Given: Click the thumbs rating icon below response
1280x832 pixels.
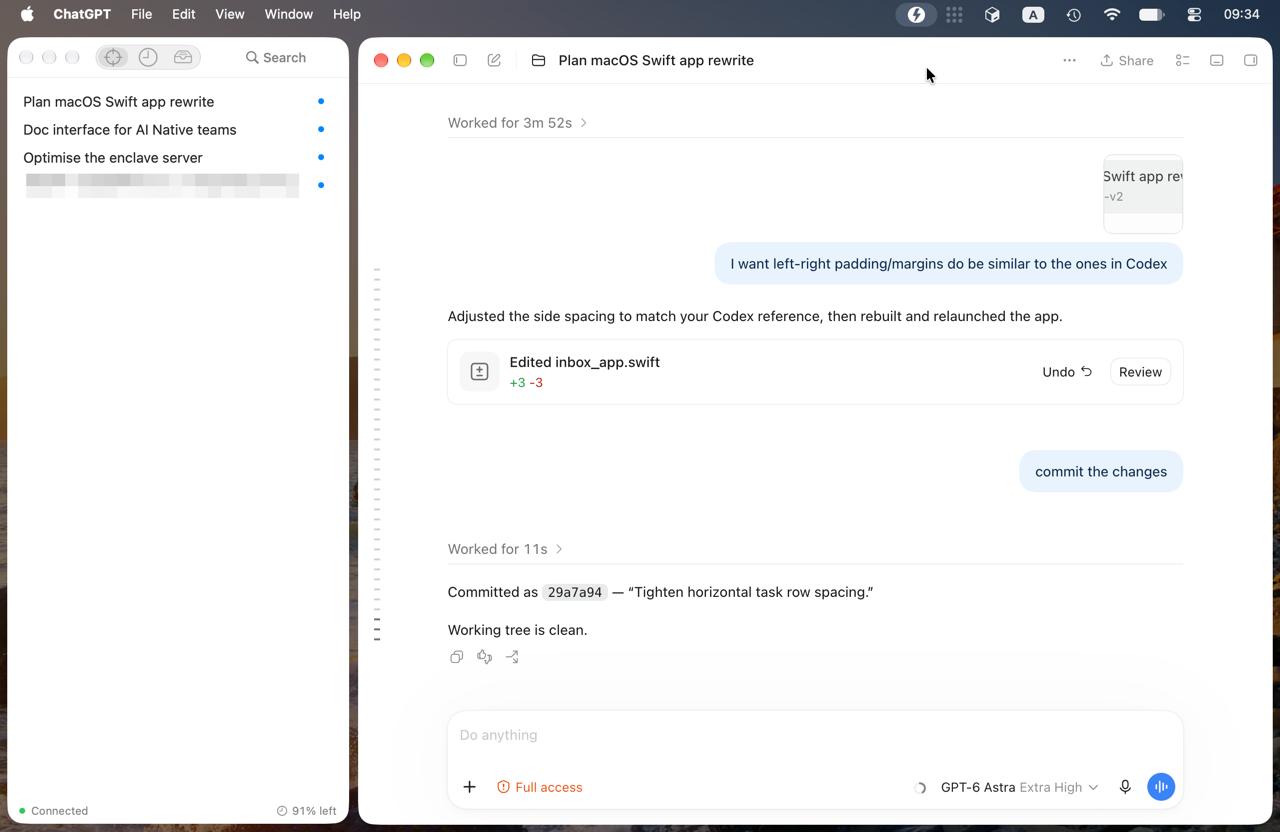Looking at the screenshot, I should tap(484, 657).
